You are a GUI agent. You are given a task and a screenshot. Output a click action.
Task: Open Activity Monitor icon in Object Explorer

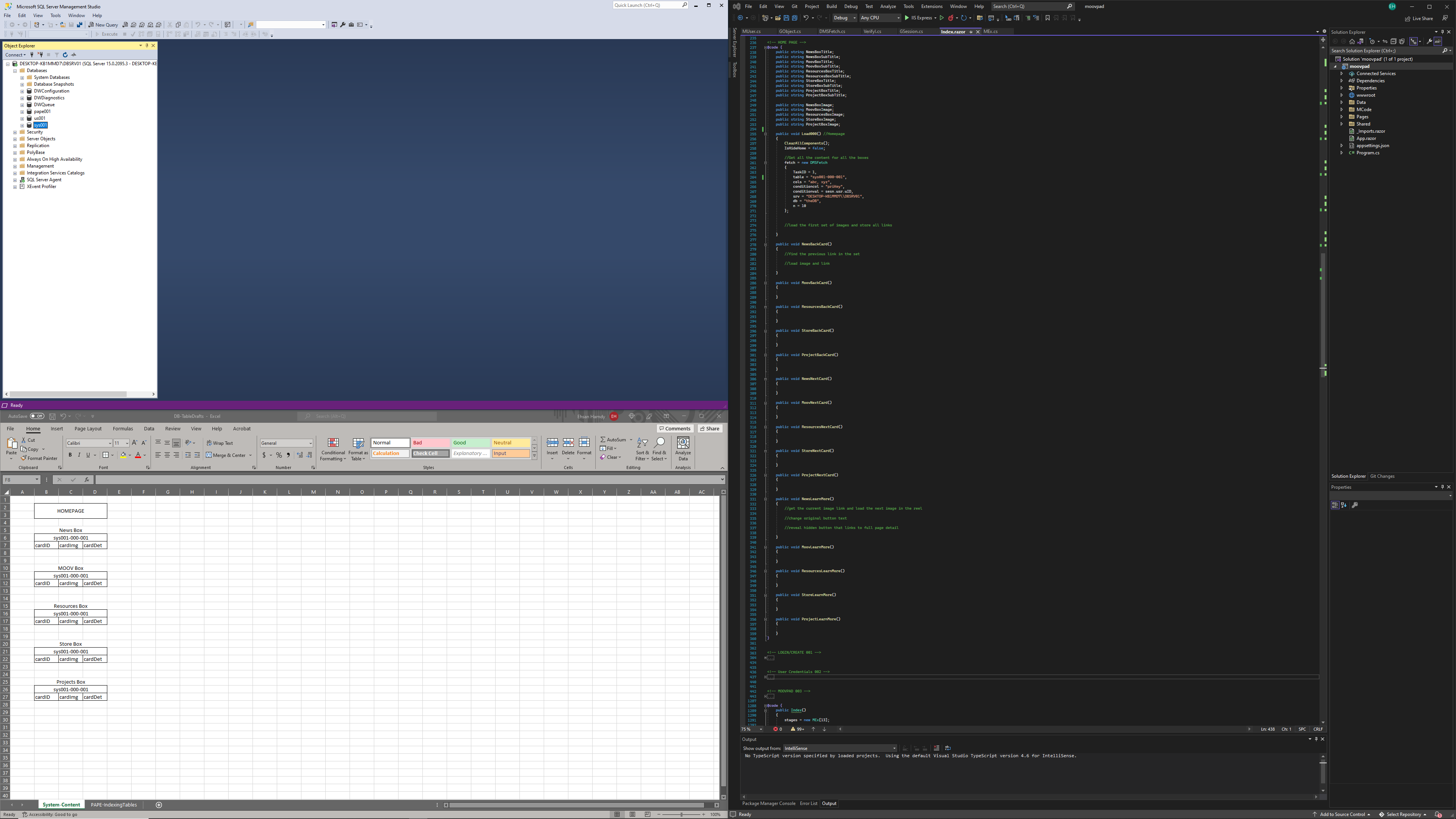tap(74, 55)
